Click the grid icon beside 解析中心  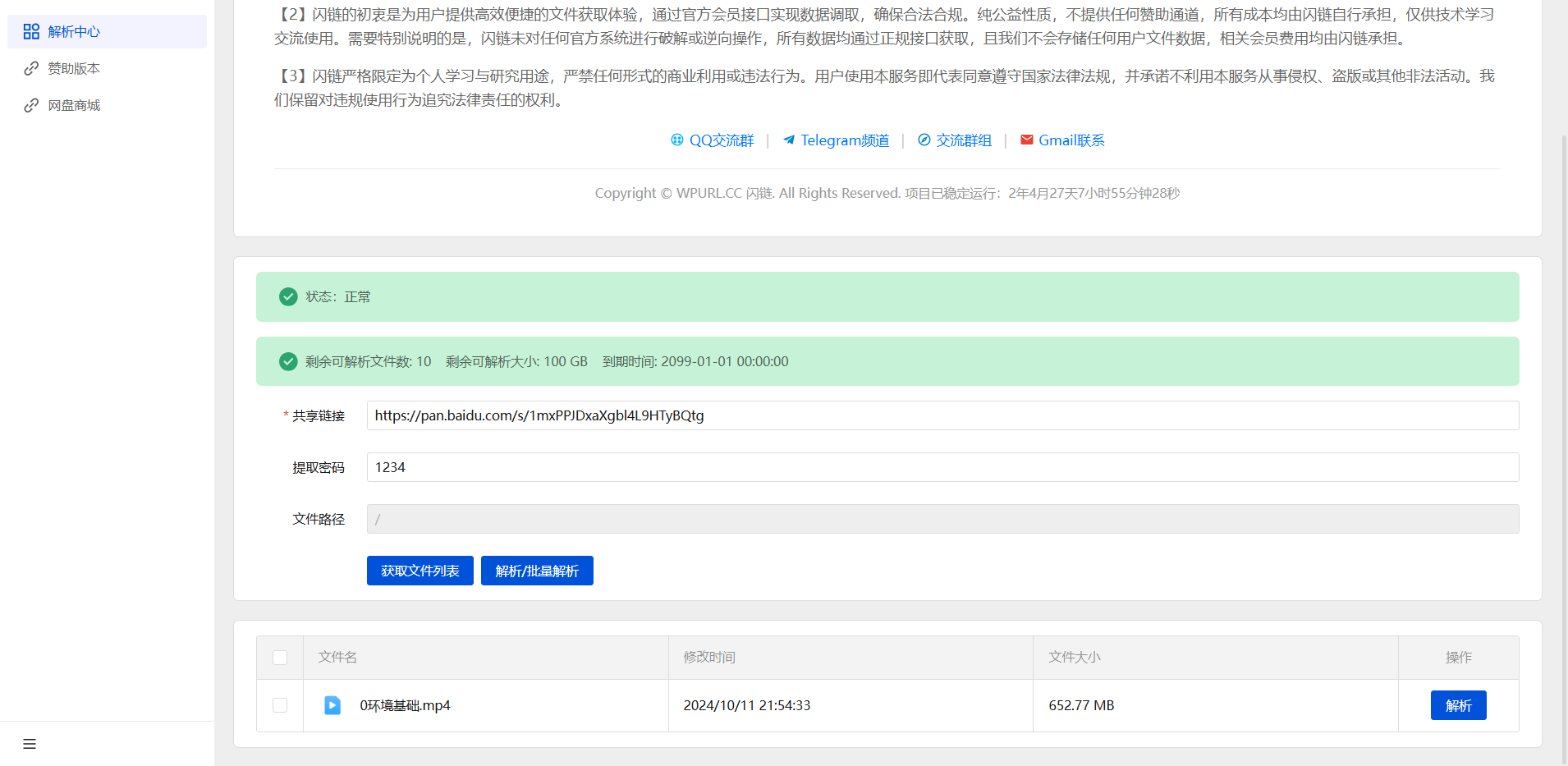(x=31, y=31)
